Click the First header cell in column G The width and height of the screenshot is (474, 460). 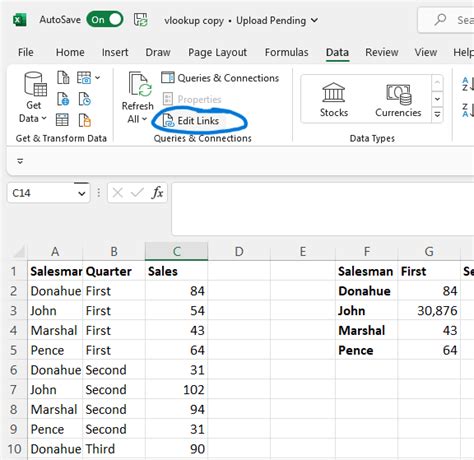pos(429,271)
